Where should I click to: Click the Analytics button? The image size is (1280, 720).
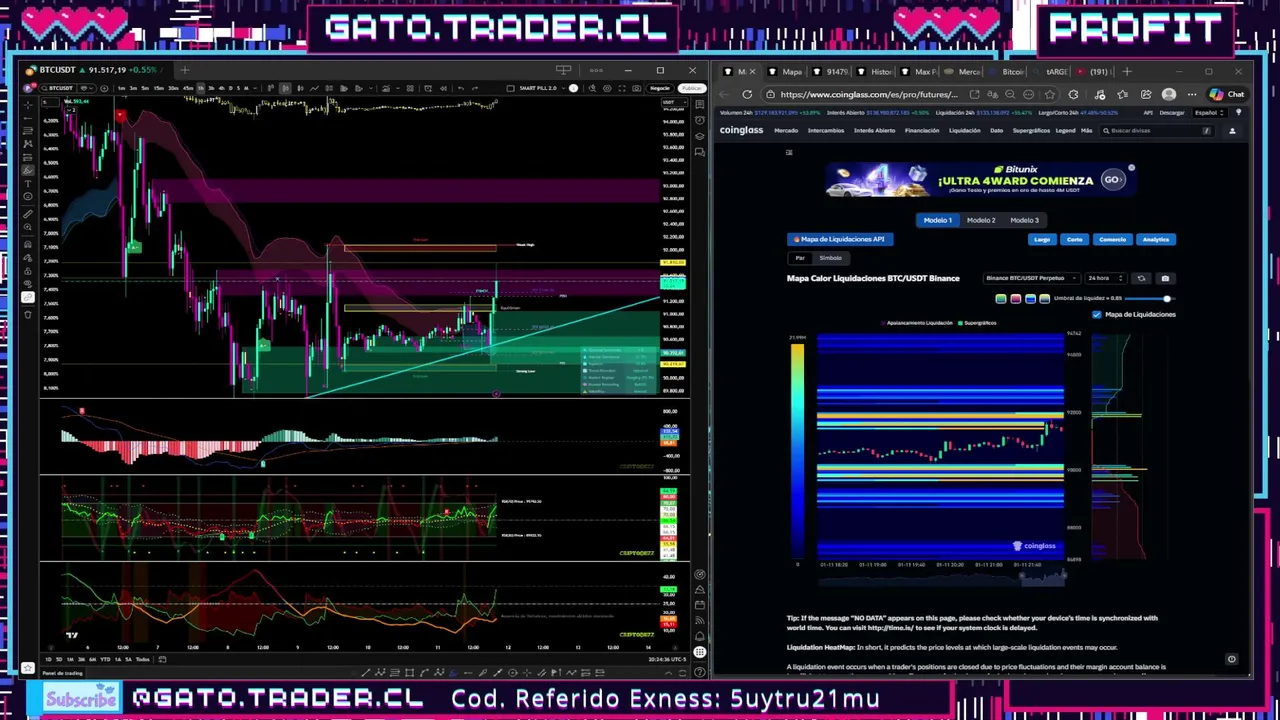(x=1156, y=239)
